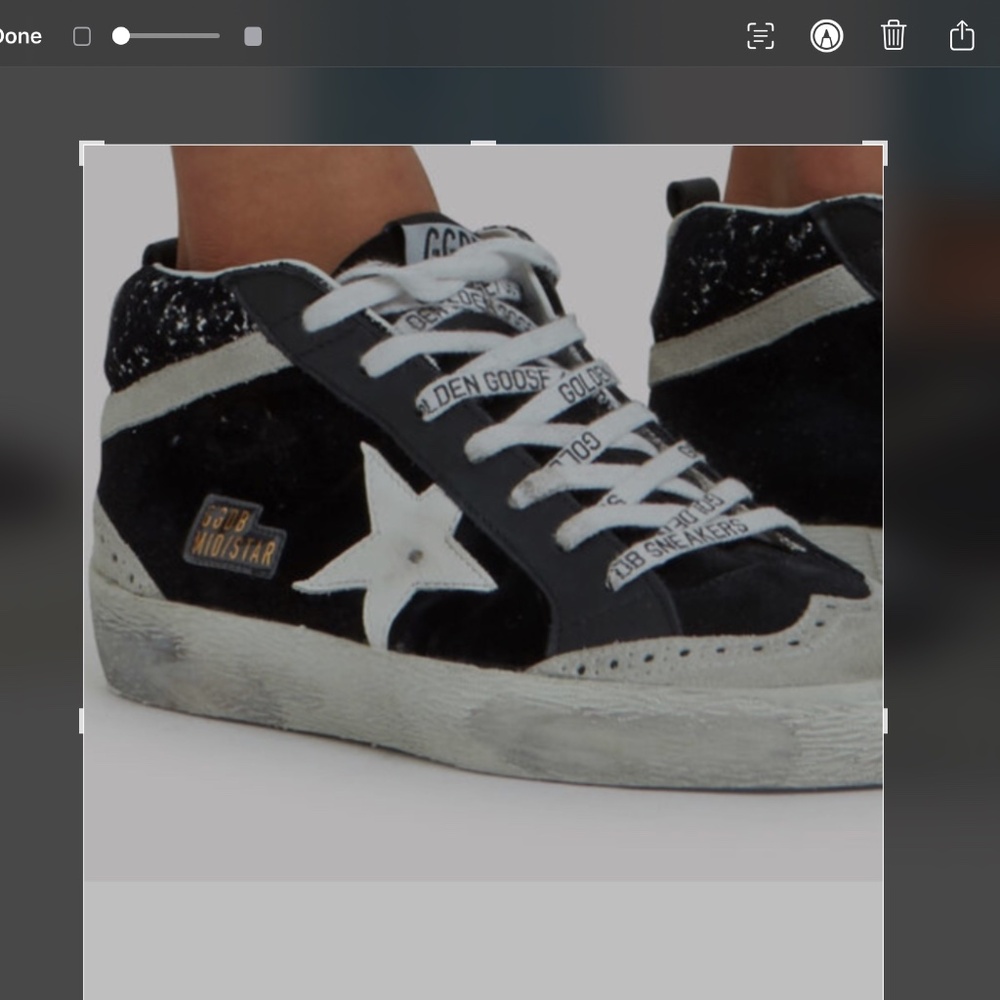Click the small outlined square icon
The height and width of the screenshot is (1000, 1000).
pos(82,36)
